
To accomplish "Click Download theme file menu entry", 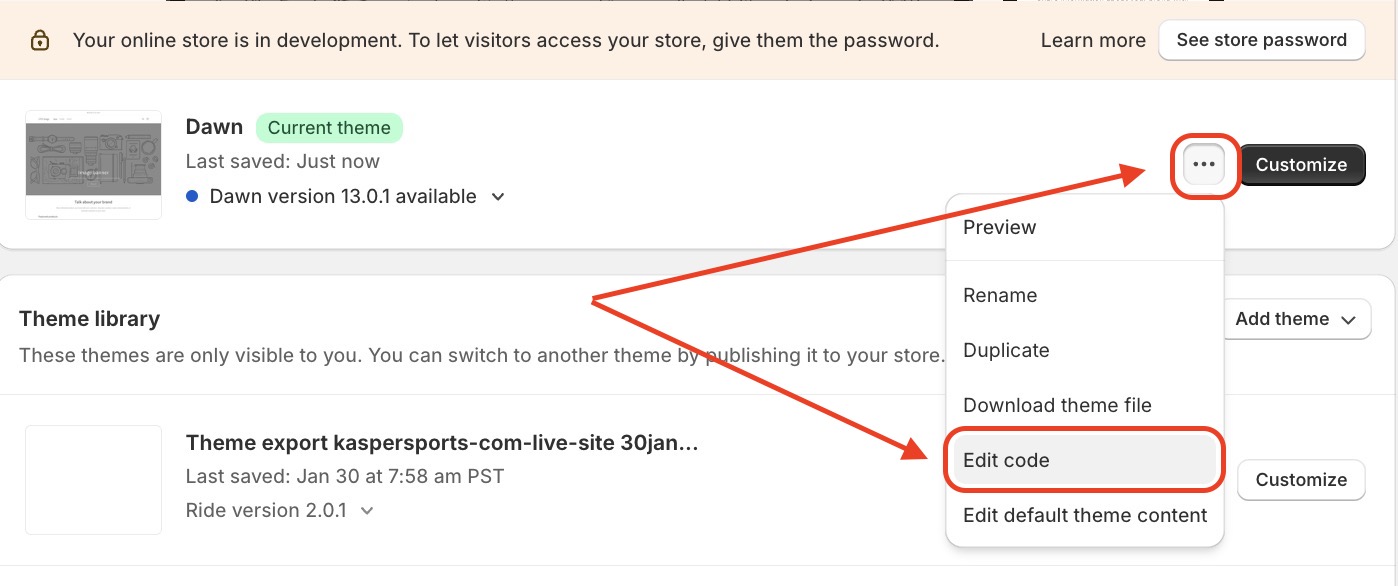I will click(1057, 405).
